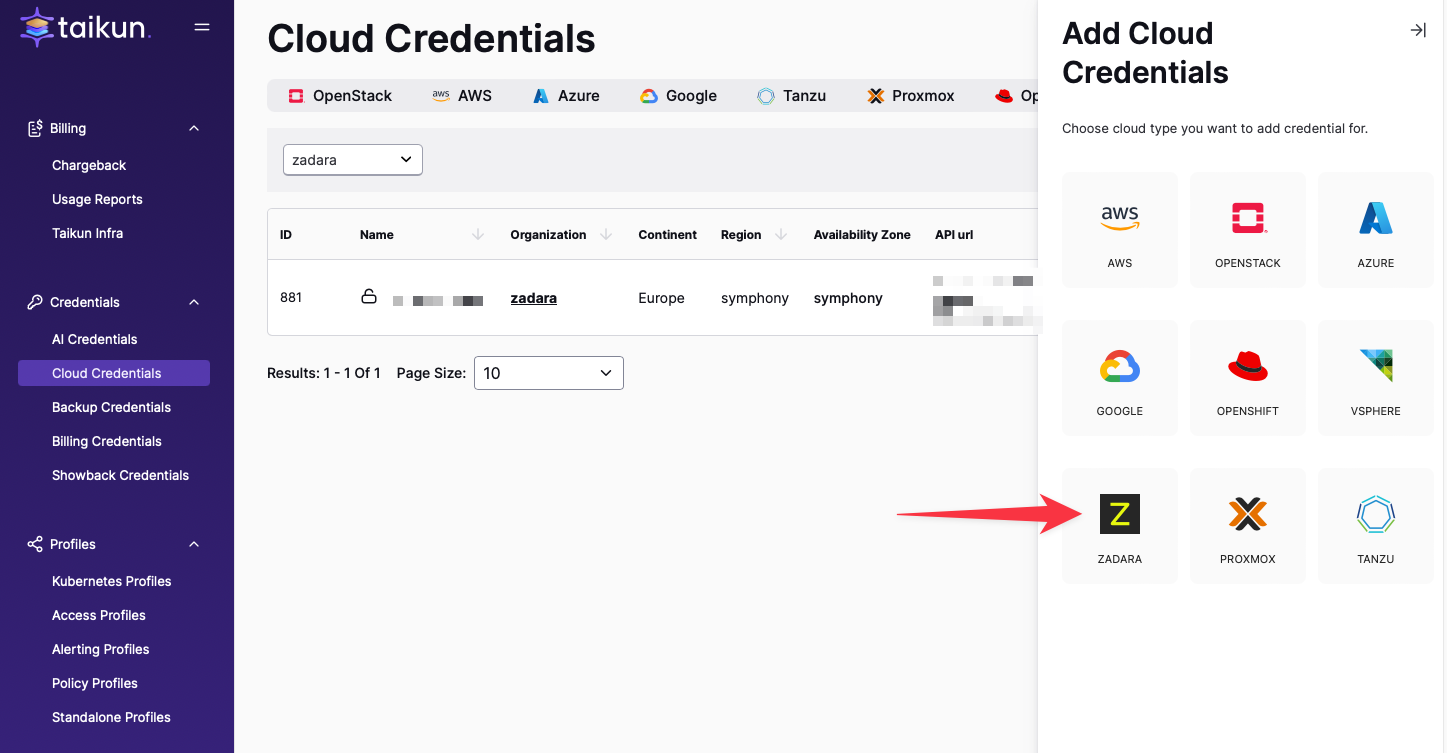This screenshot has width=1447, height=753.
Task: Sort the table by Organization arrow
Action: (606, 235)
